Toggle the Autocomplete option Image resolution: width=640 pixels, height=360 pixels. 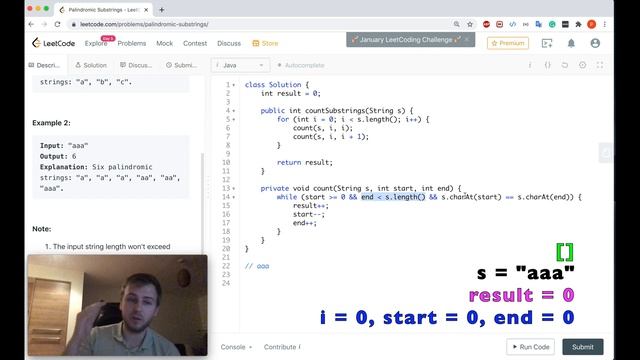pos(300,65)
